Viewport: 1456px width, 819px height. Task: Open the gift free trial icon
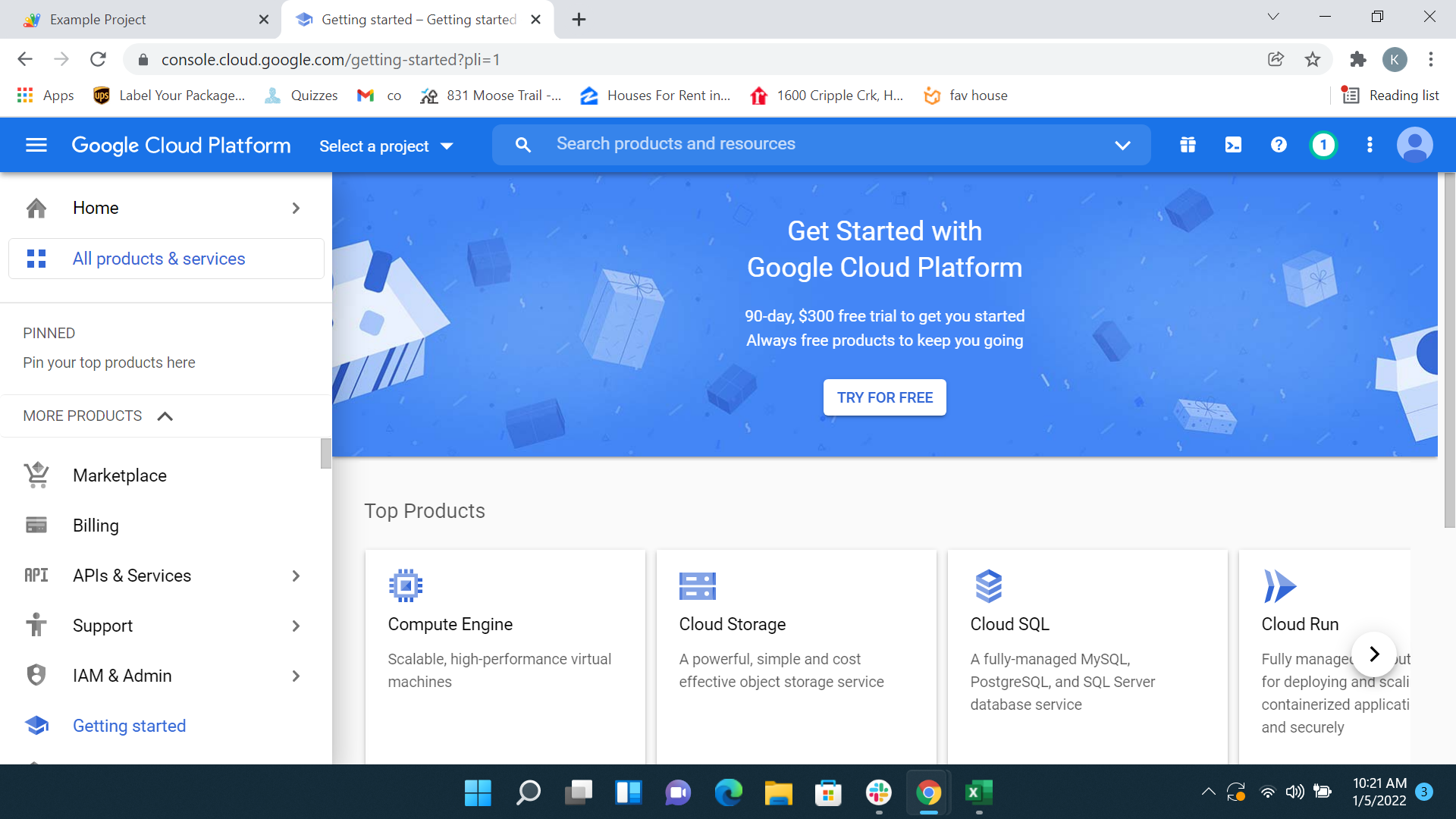click(x=1188, y=145)
